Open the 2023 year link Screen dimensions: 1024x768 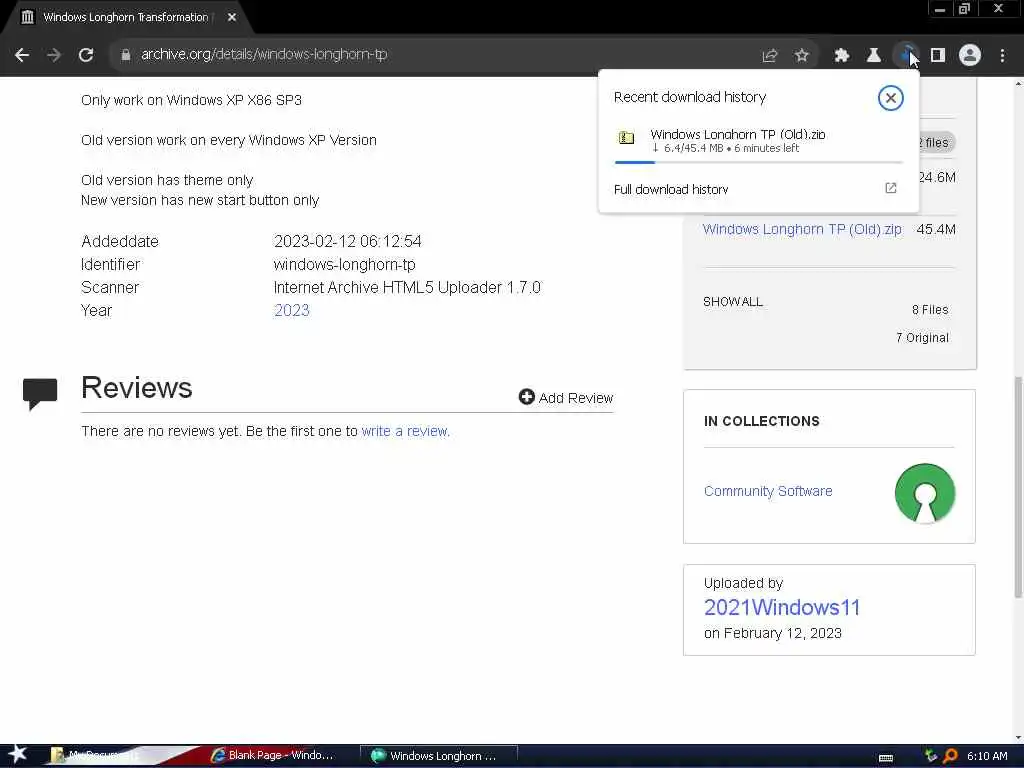tap(291, 310)
